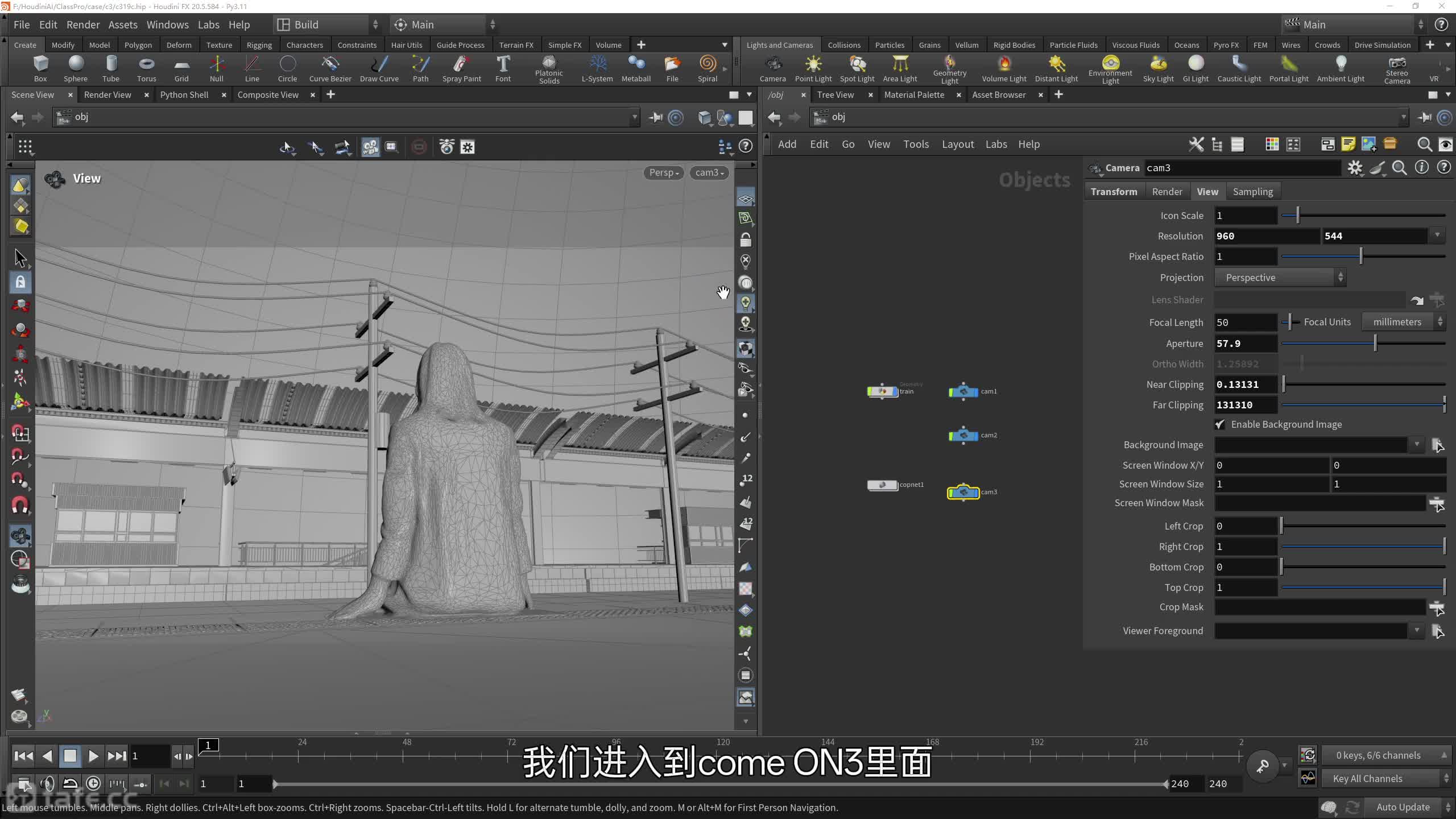Toggle Enable Background Image checkbox

pyautogui.click(x=1219, y=424)
